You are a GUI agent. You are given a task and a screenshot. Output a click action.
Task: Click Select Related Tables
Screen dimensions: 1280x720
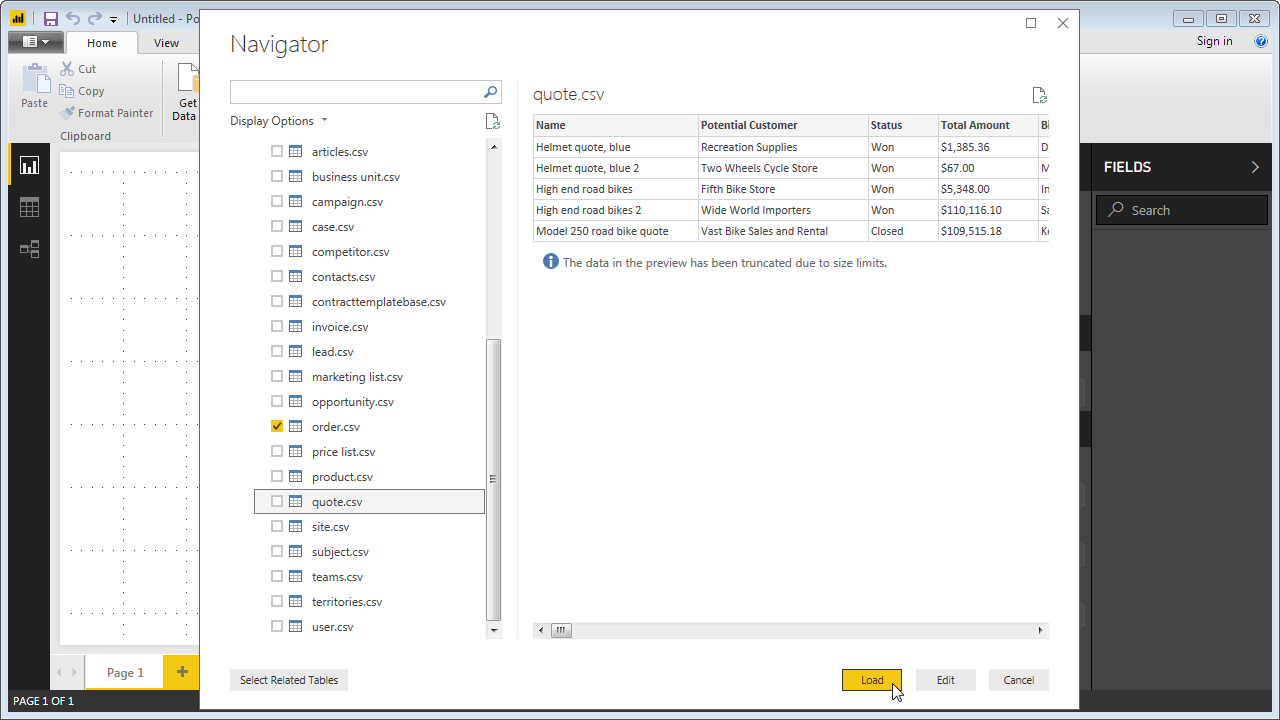coord(288,679)
